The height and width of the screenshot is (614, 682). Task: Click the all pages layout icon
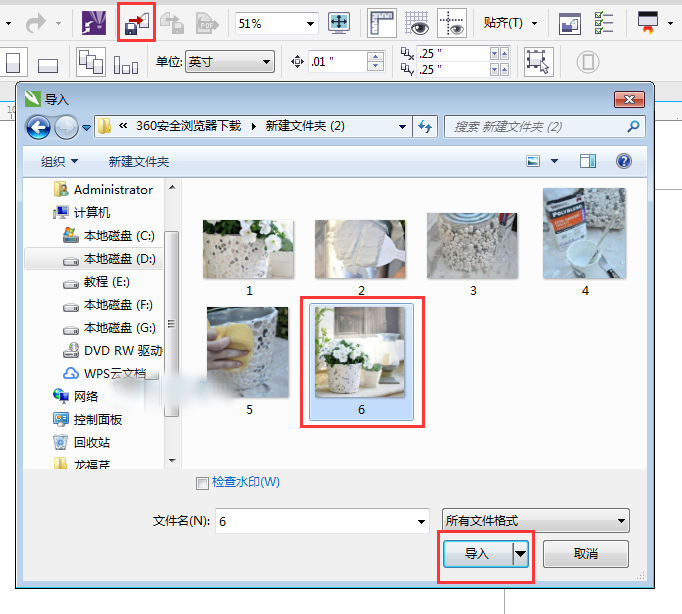click(x=91, y=62)
